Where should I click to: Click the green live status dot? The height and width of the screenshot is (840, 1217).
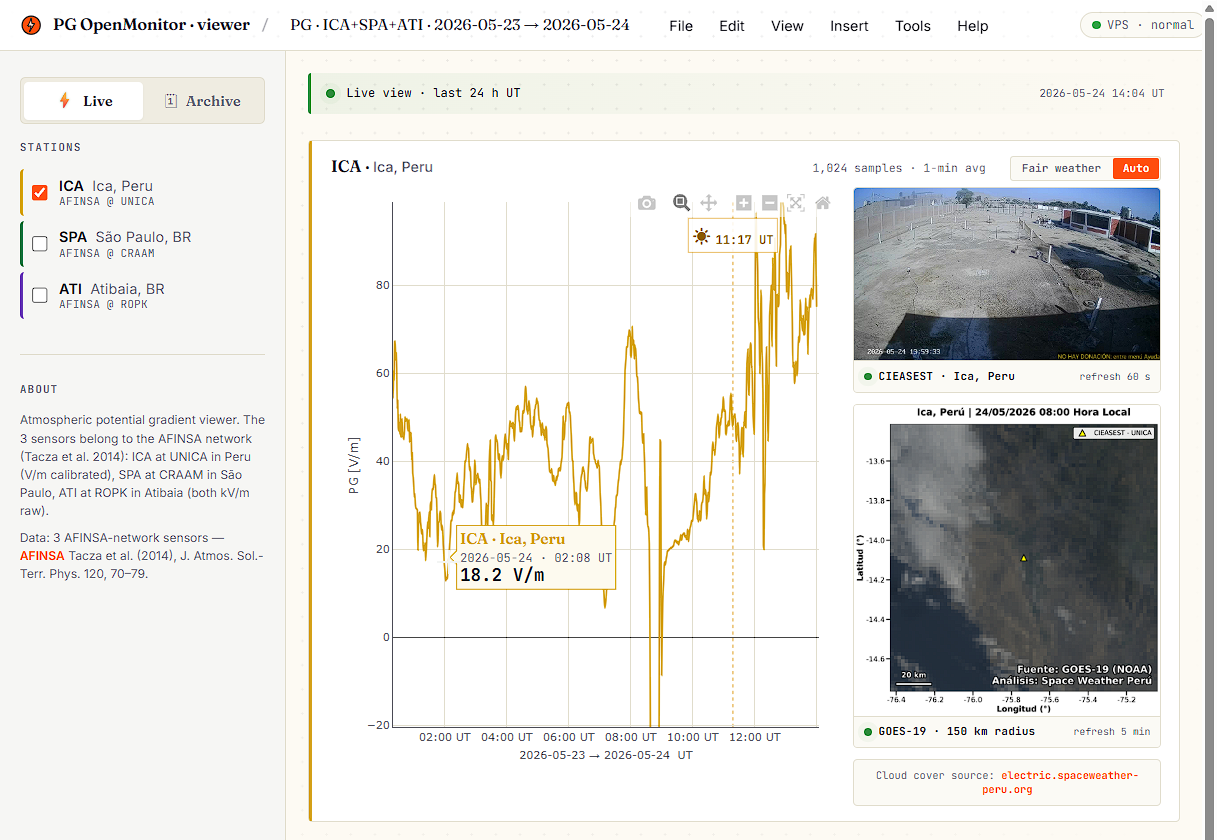click(330, 93)
